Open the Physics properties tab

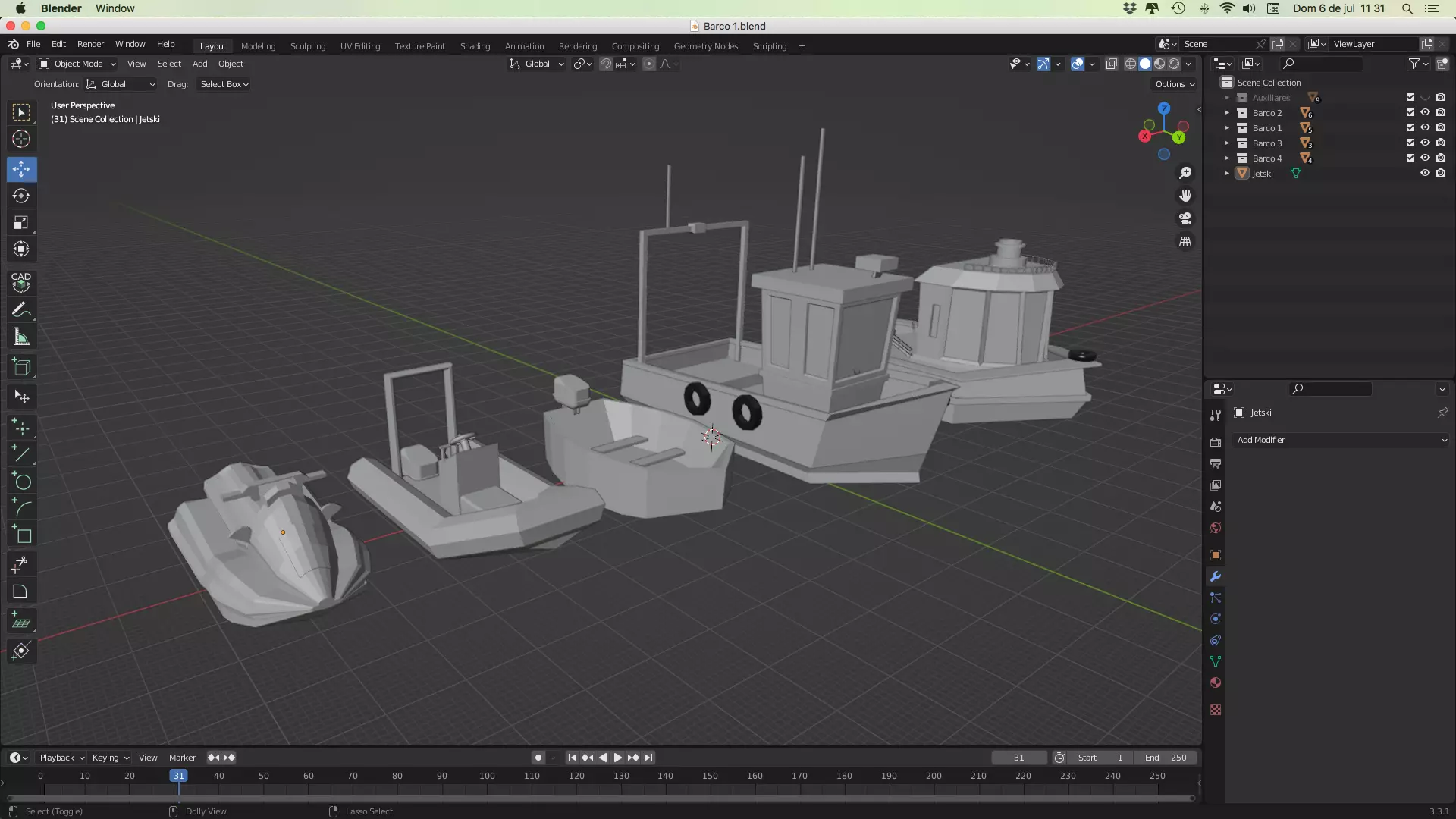1216,619
